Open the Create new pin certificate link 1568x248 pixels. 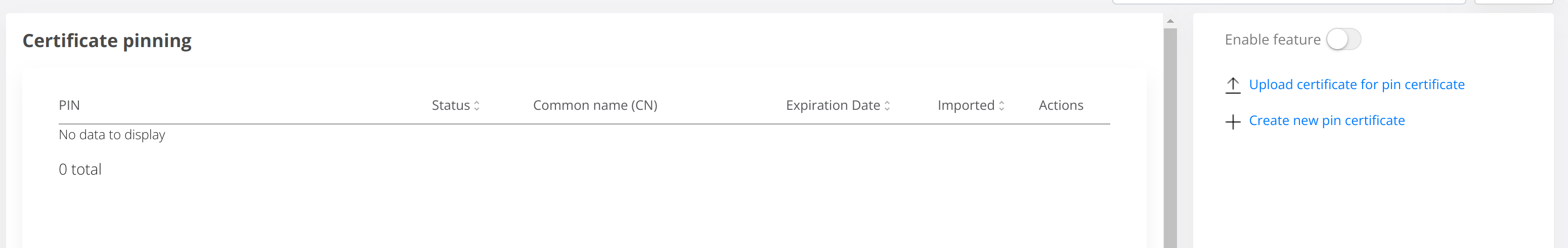pos(1326,120)
